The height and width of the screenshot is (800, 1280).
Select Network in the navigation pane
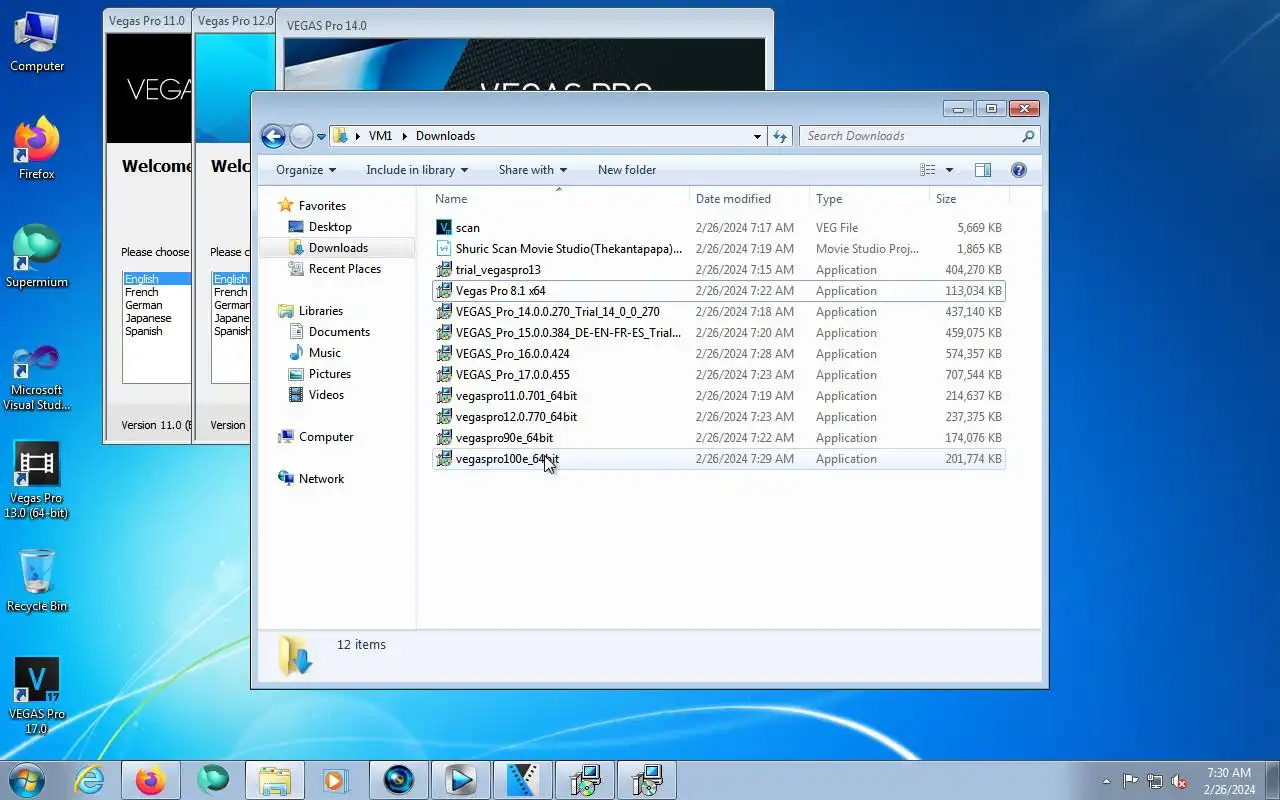pos(321,479)
